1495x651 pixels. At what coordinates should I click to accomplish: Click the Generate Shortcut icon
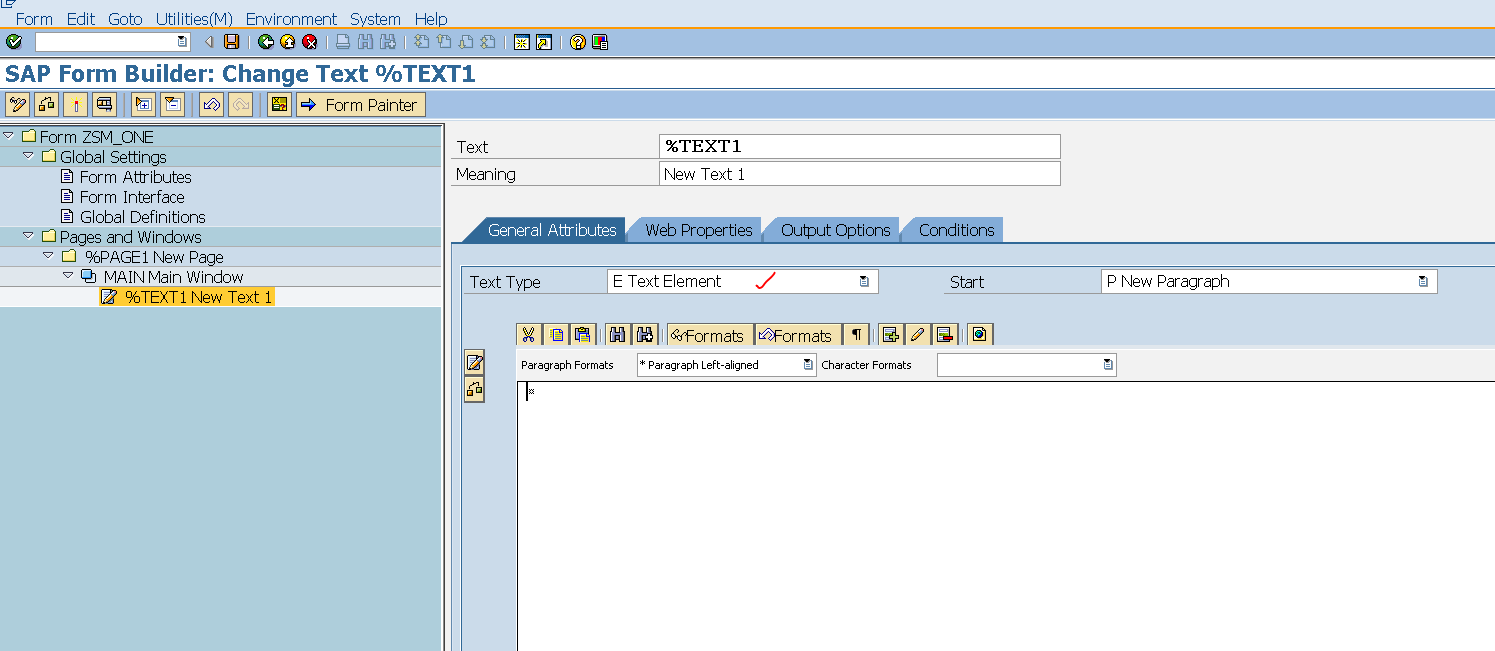click(x=543, y=42)
